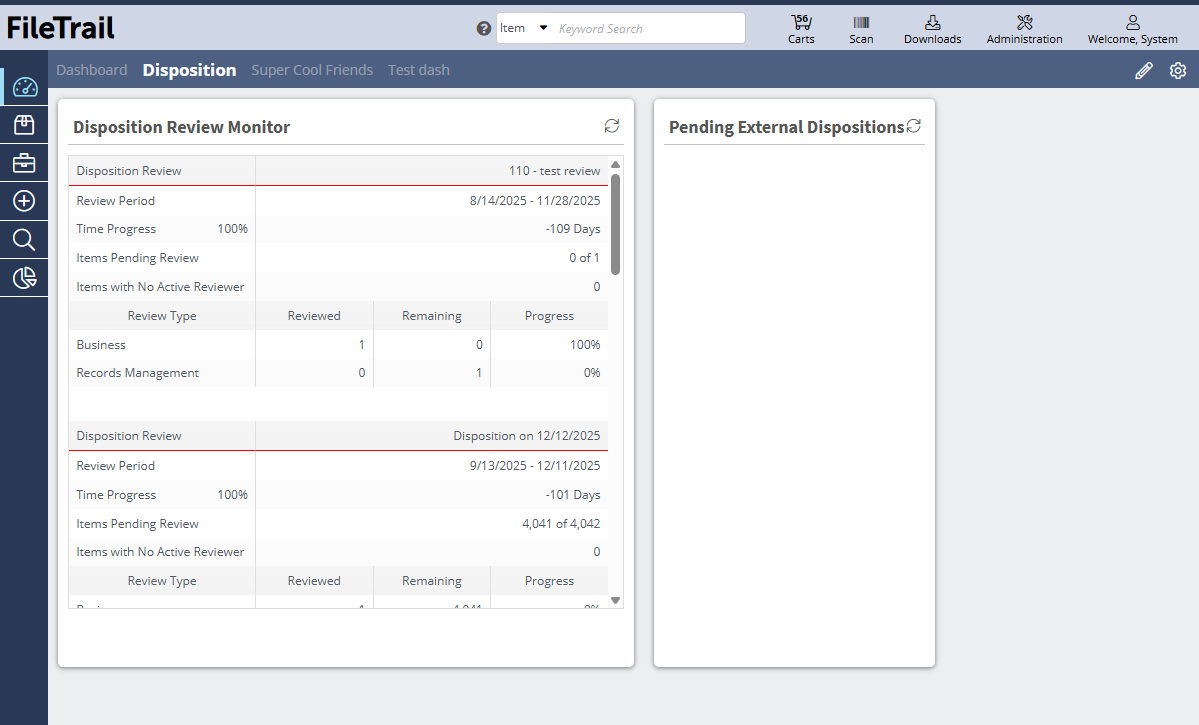
Task: Click the 'Disposition on 12/12/2025' value
Action: pyautogui.click(x=527, y=436)
